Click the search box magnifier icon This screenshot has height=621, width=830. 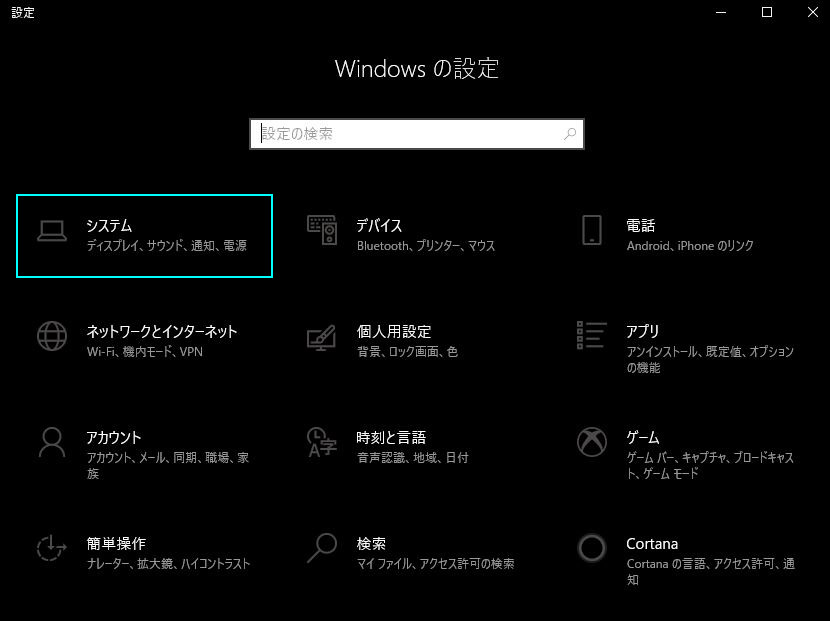(x=570, y=134)
